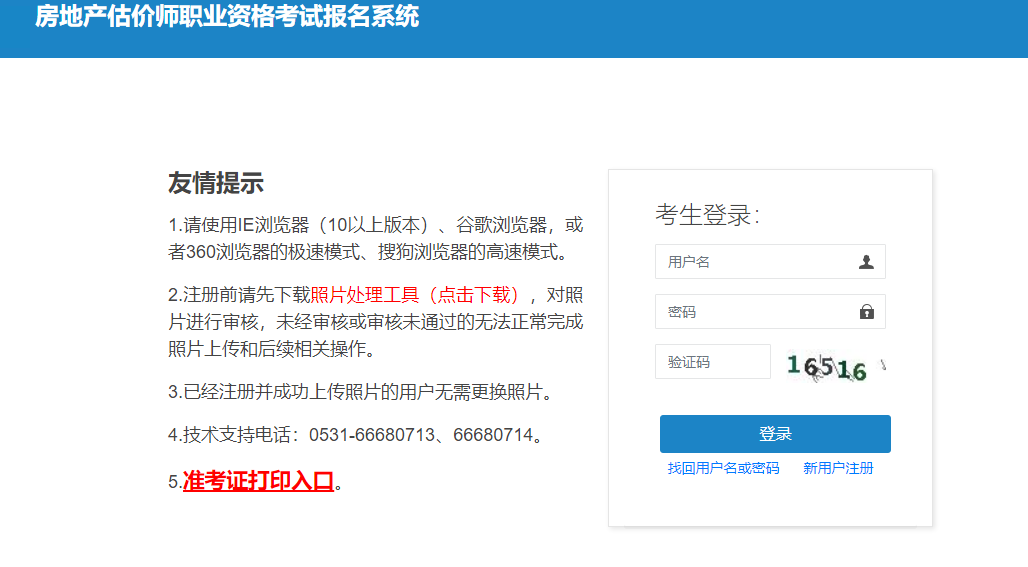
Task: Go to 新用户注册 page
Action: tap(838, 468)
